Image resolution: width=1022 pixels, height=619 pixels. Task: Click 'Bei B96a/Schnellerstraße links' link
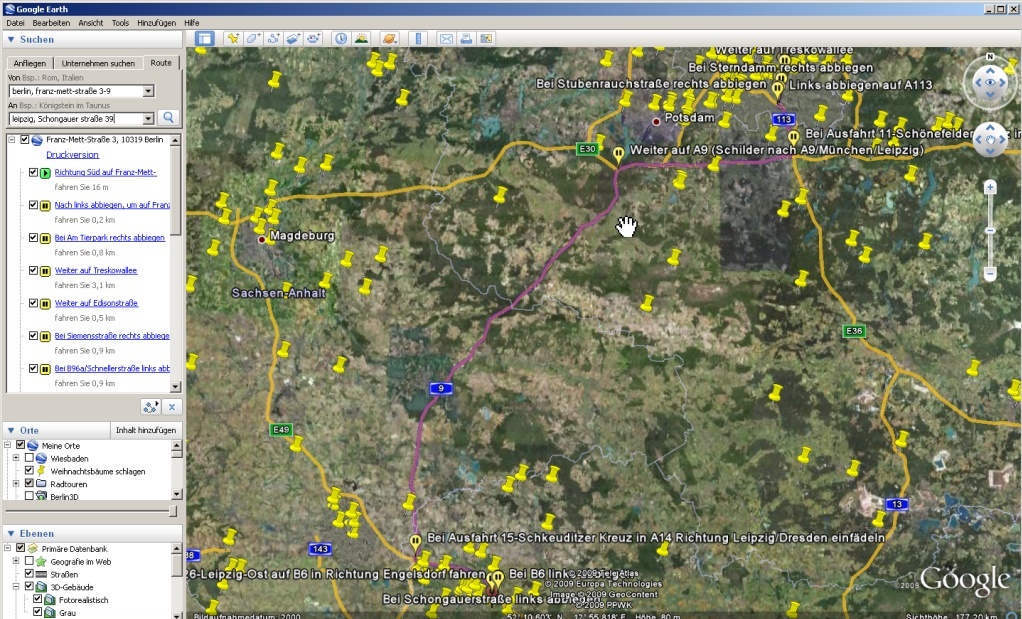[x=112, y=368]
